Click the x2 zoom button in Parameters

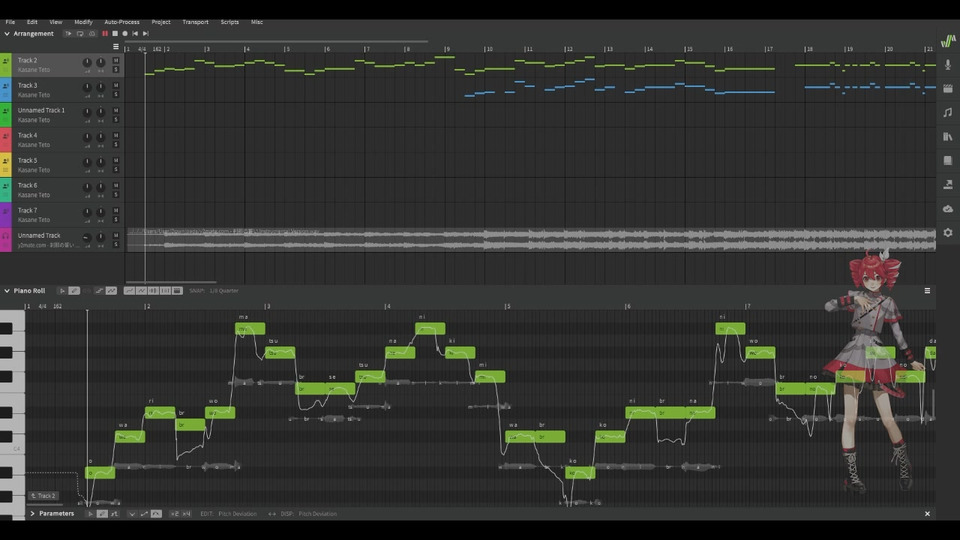point(174,514)
